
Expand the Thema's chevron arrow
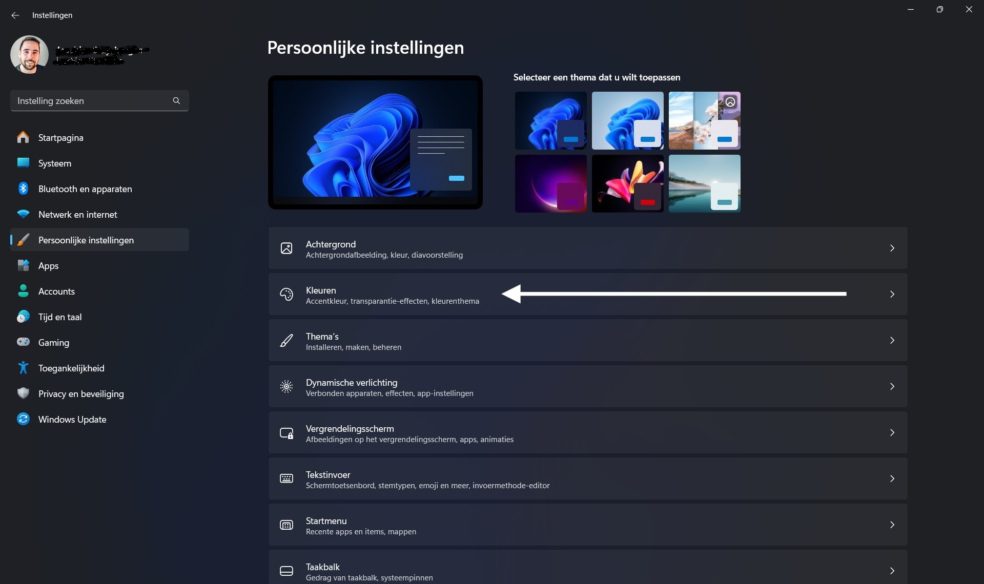click(x=892, y=341)
